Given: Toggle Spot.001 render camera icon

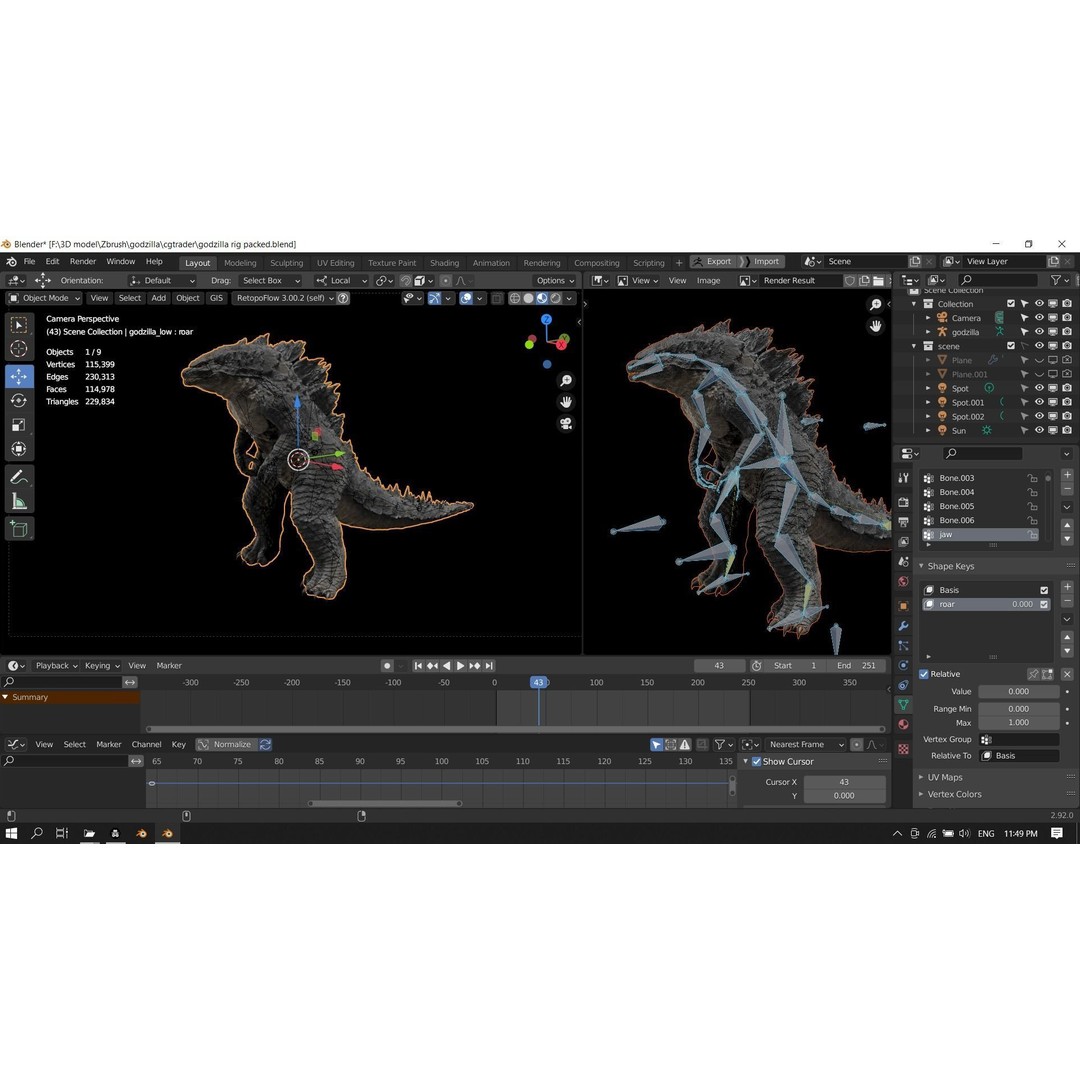Looking at the screenshot, I should (1066, 402).
